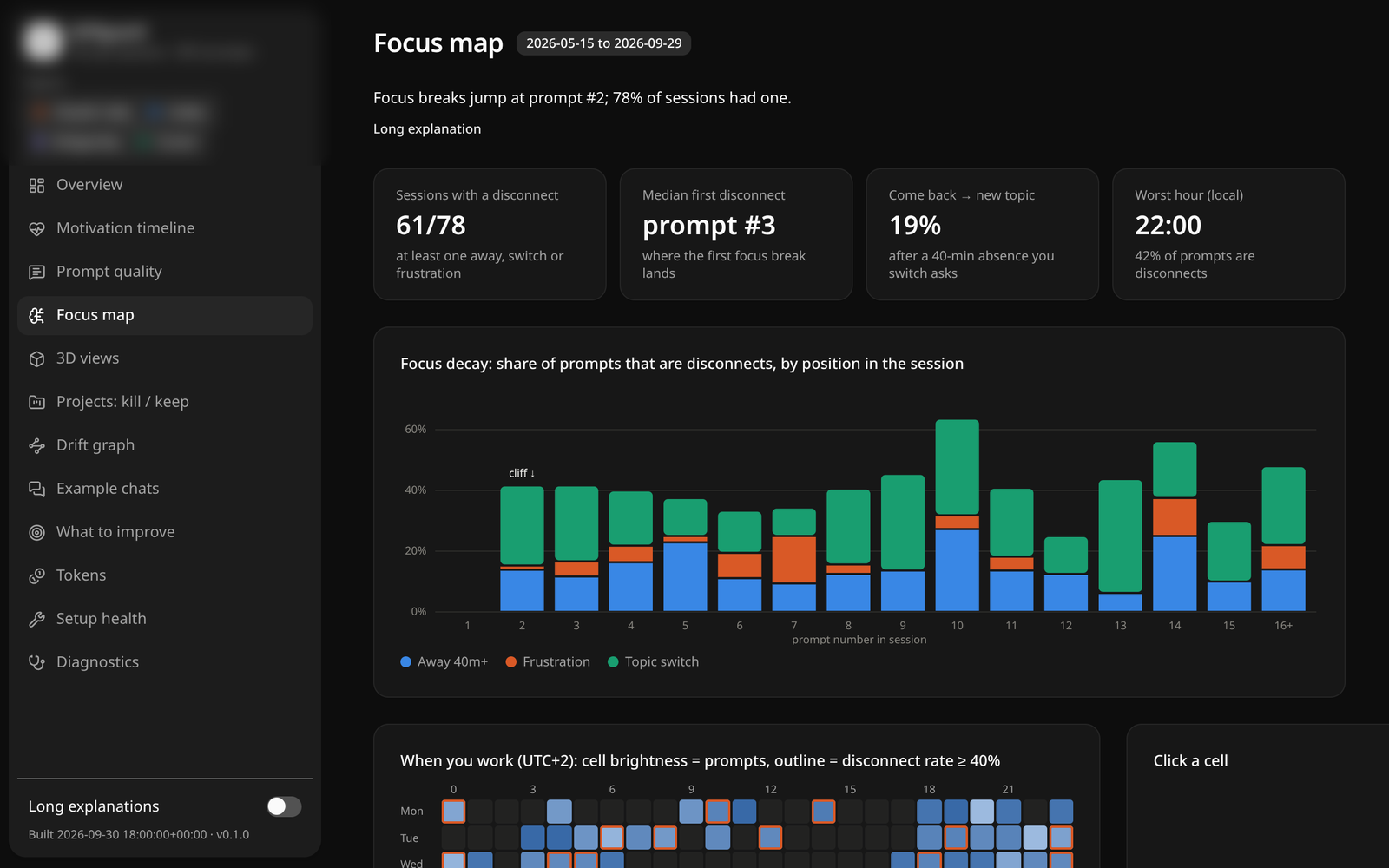Viewport: 1389px width, 868px height.
Task: Click the Come back new topic card
Action: tap(983, 234)
